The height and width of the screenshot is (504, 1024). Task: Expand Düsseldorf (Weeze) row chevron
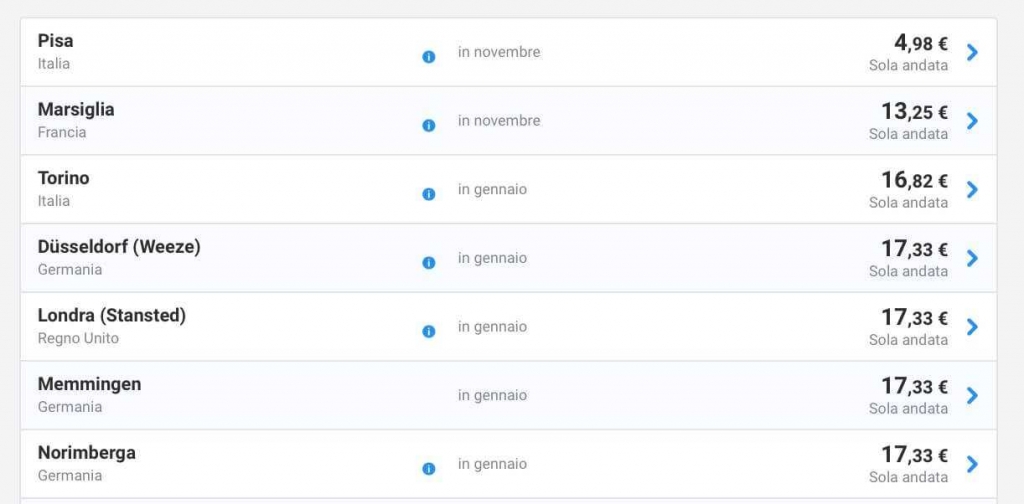click(x=972, y=258)
